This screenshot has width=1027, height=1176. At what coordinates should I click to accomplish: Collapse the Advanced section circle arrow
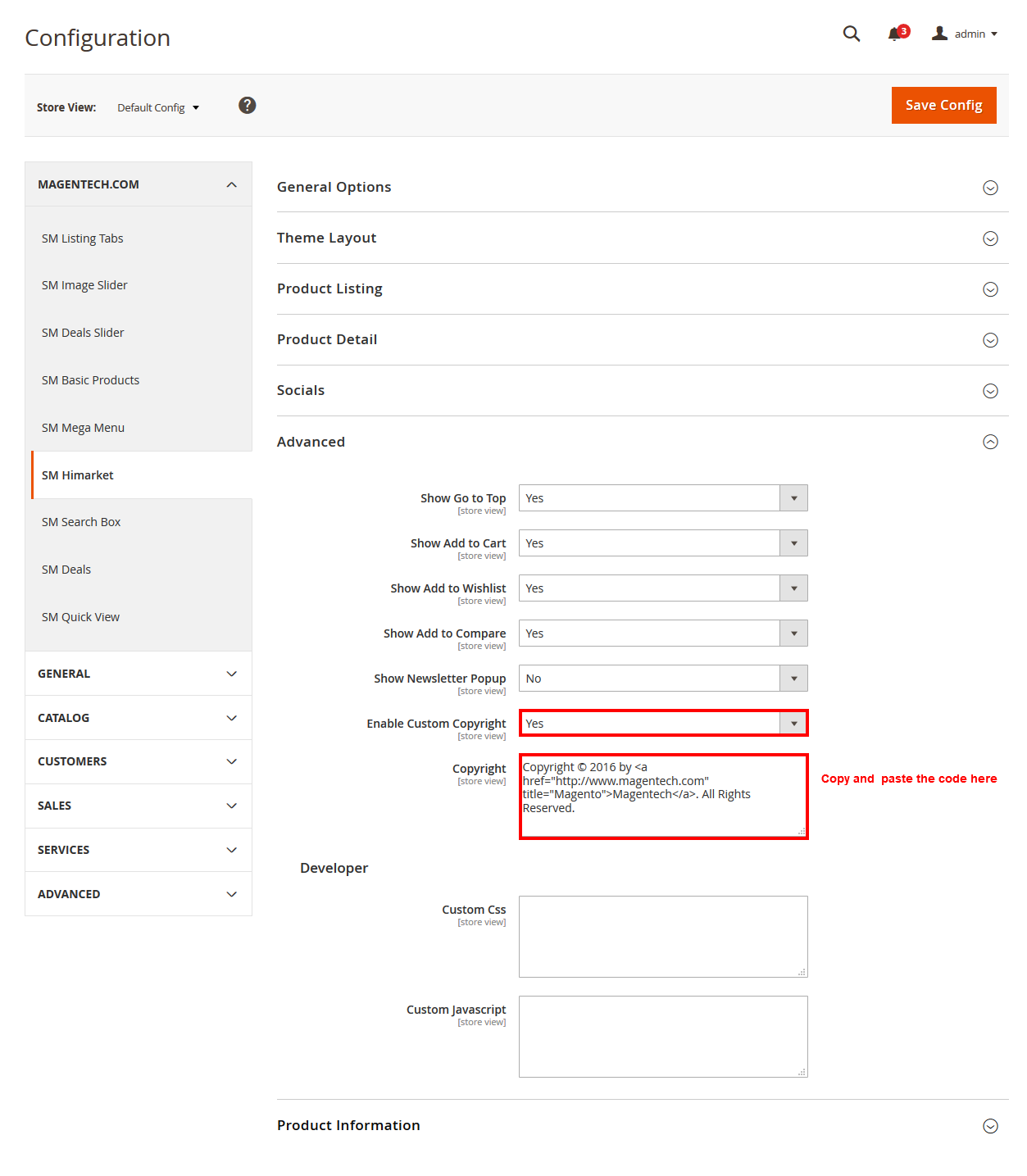click(990, 442)
